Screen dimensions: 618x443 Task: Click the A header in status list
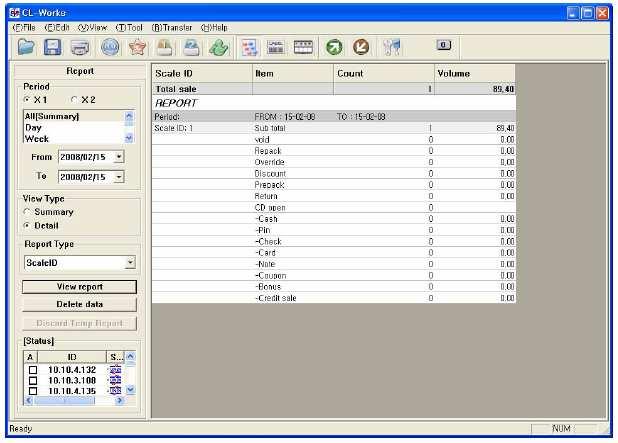pyautogui.click(x=30, y=357)
